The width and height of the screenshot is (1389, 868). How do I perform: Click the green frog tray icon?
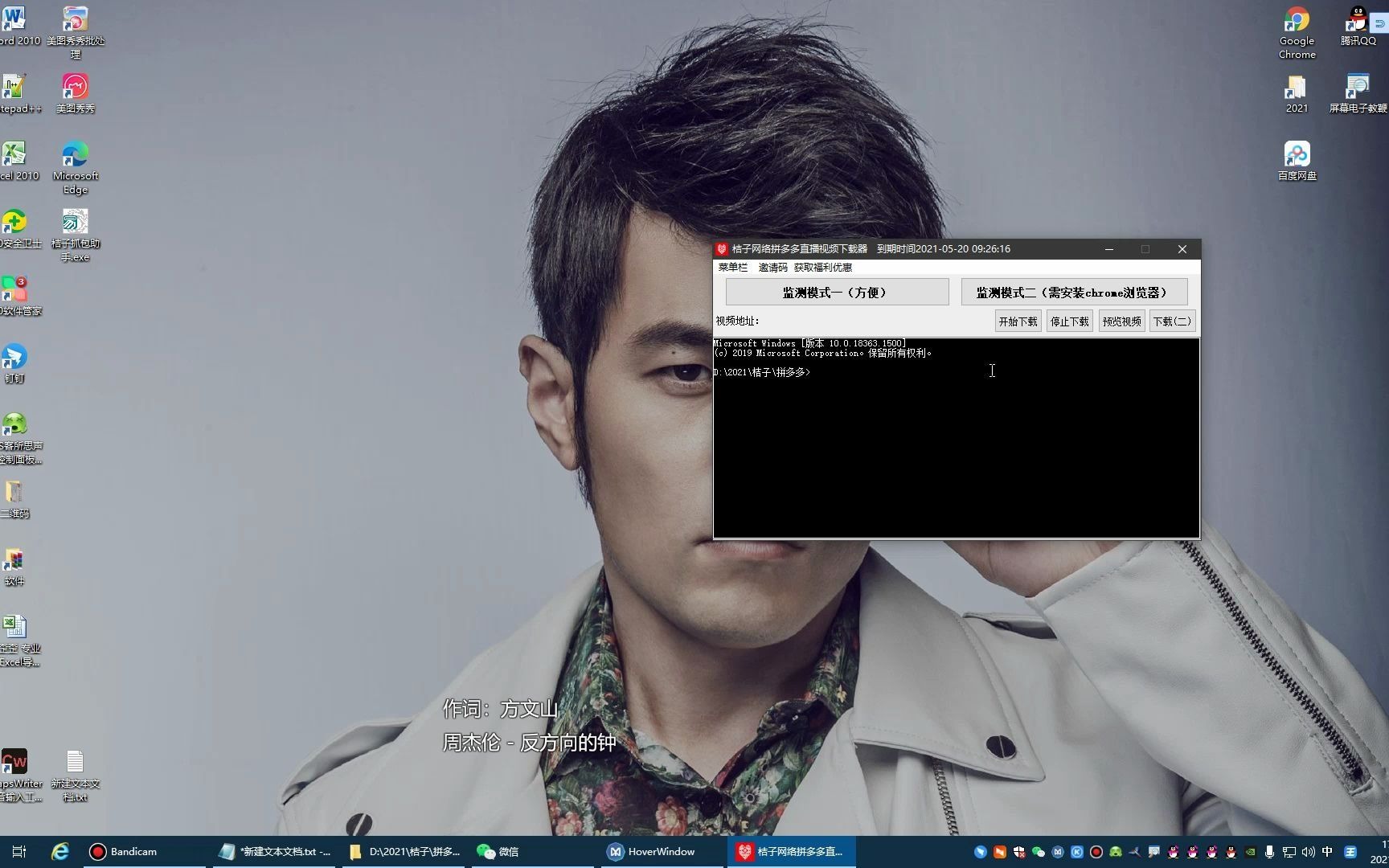tap(1115, 852)
